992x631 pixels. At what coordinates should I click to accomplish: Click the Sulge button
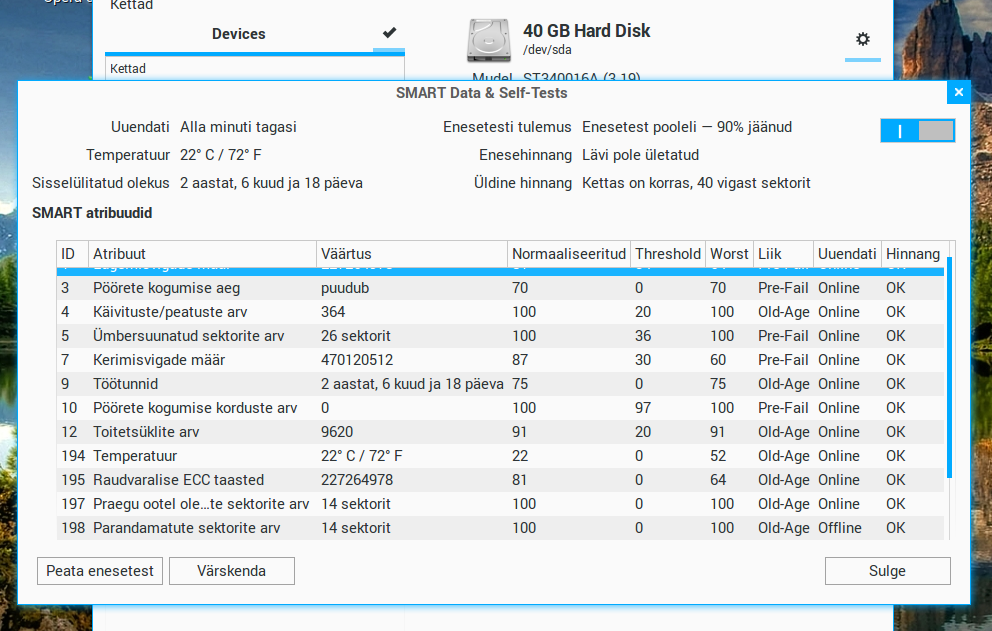pos(887,571)
